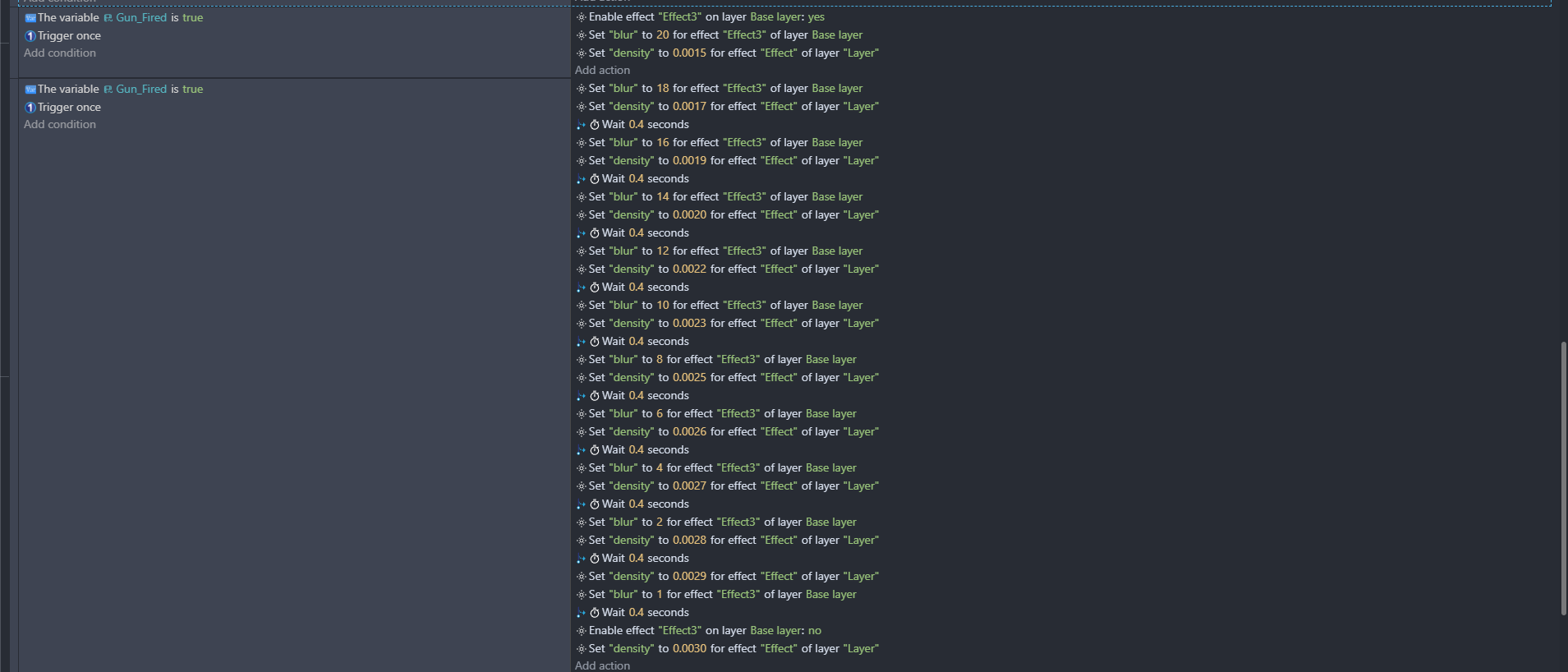Add condition under second event's Trigger once
Screen dimensions: 1568x672
60,125
